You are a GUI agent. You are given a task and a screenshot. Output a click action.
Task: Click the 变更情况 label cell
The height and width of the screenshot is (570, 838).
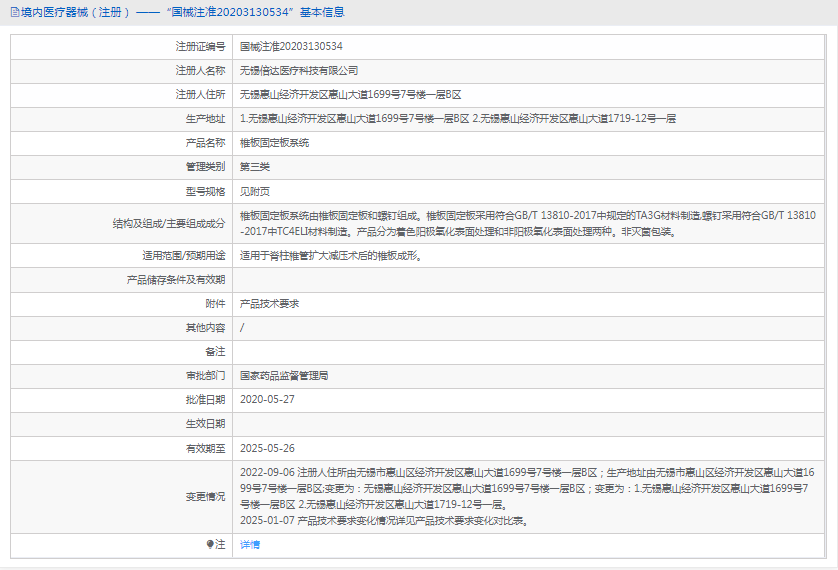121,497
